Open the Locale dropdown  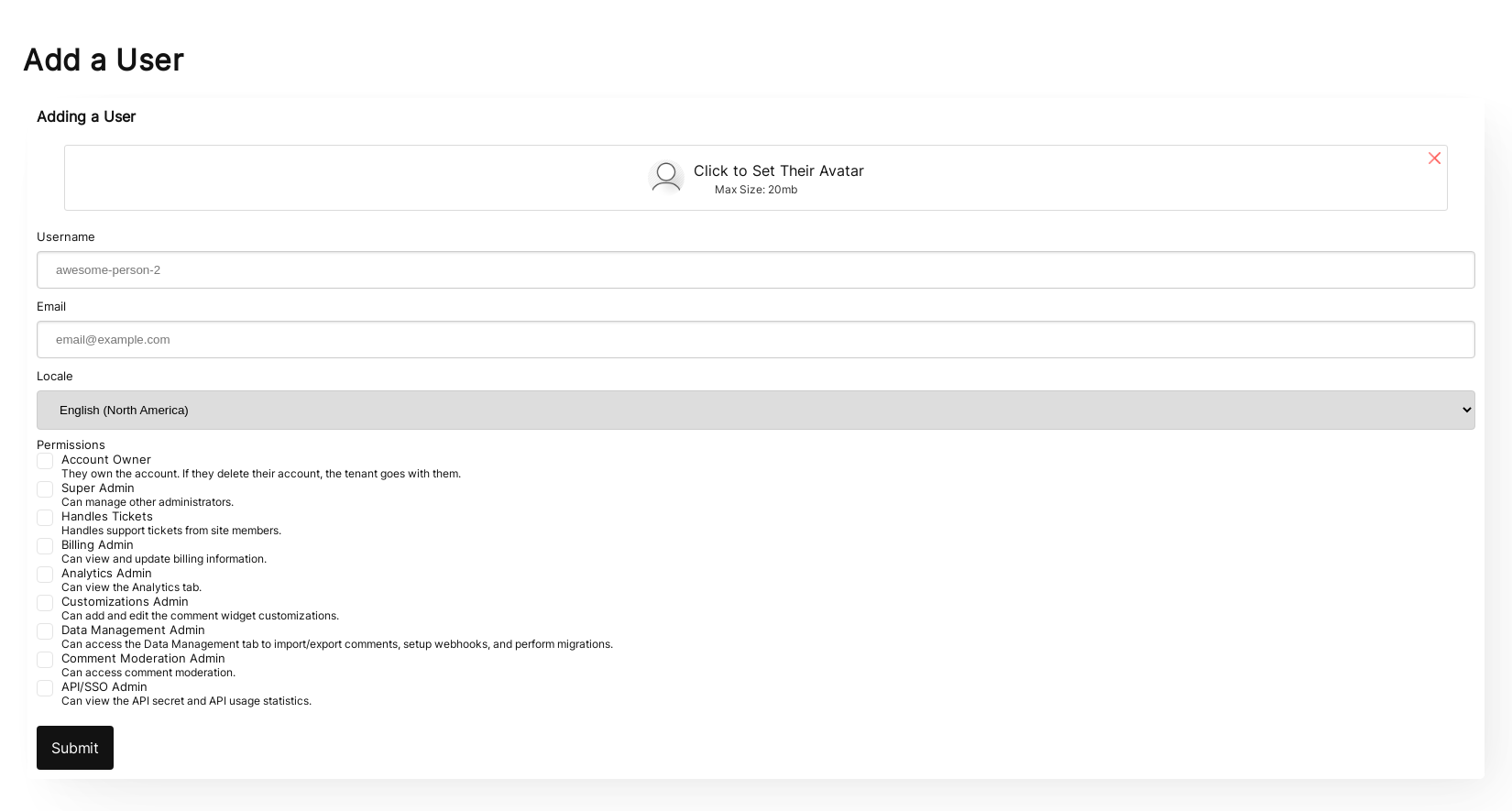coord(755,410)
